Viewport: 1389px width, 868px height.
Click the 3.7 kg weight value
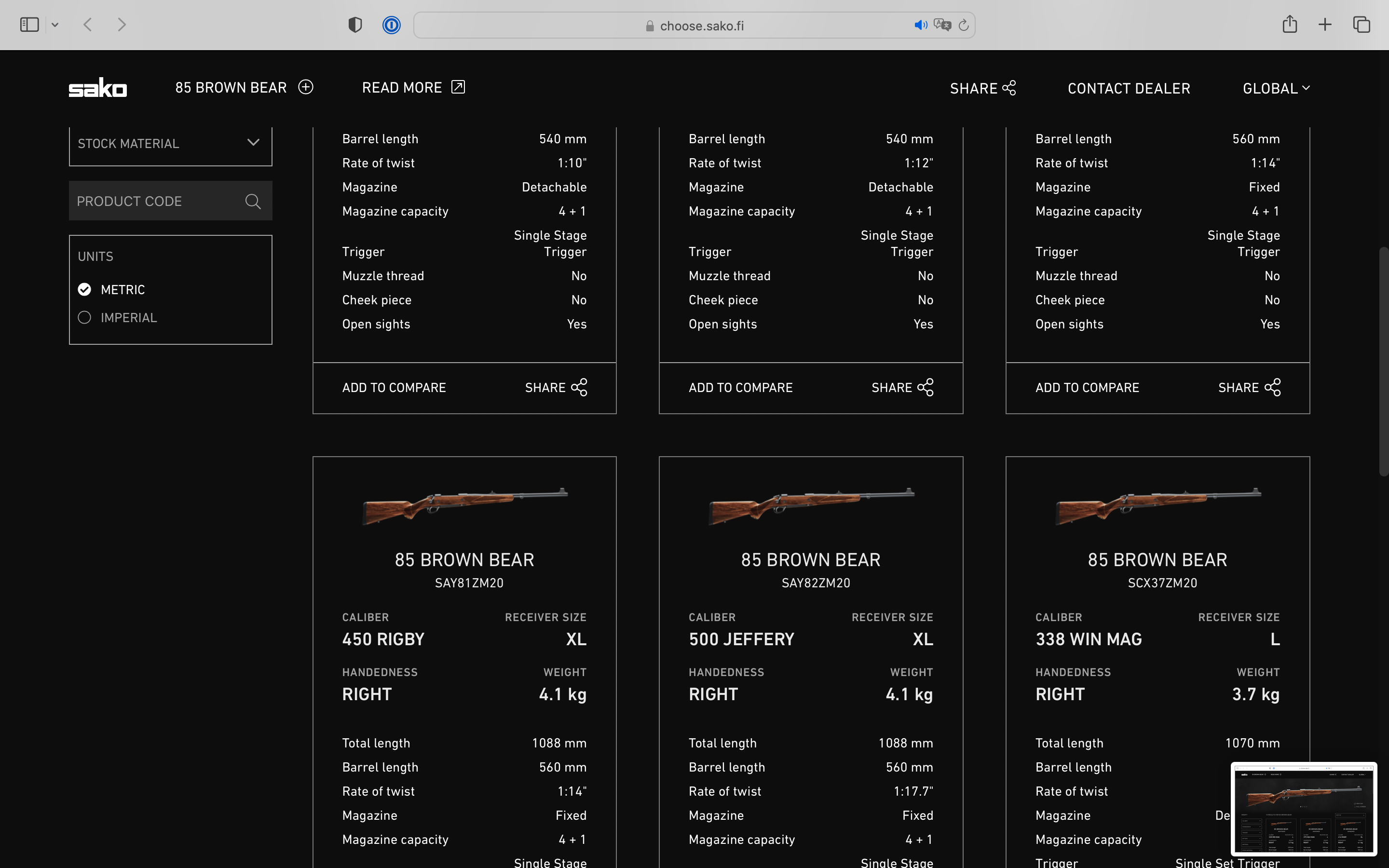[1256, 694]
